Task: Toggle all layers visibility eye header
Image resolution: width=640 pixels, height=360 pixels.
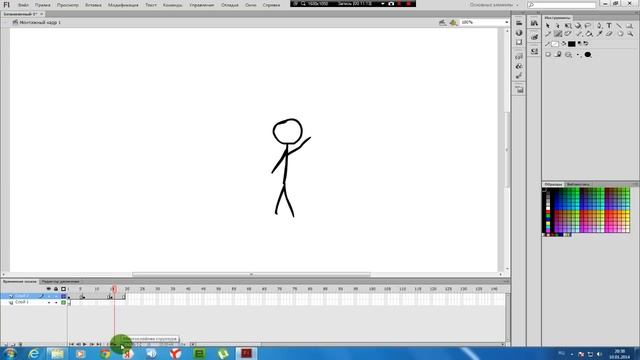Action: 49,289
